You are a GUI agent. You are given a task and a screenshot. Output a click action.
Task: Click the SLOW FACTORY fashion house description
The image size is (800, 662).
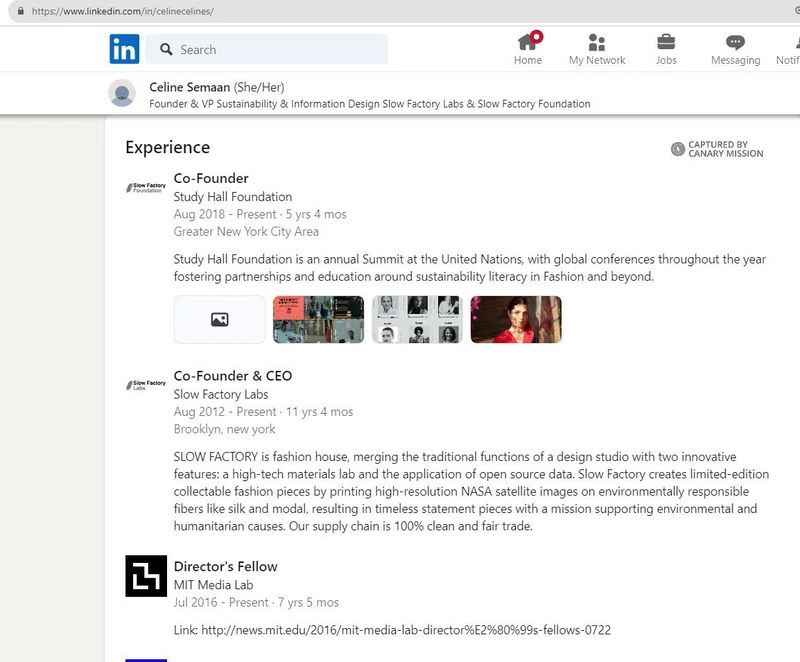[x=471, y=491]
